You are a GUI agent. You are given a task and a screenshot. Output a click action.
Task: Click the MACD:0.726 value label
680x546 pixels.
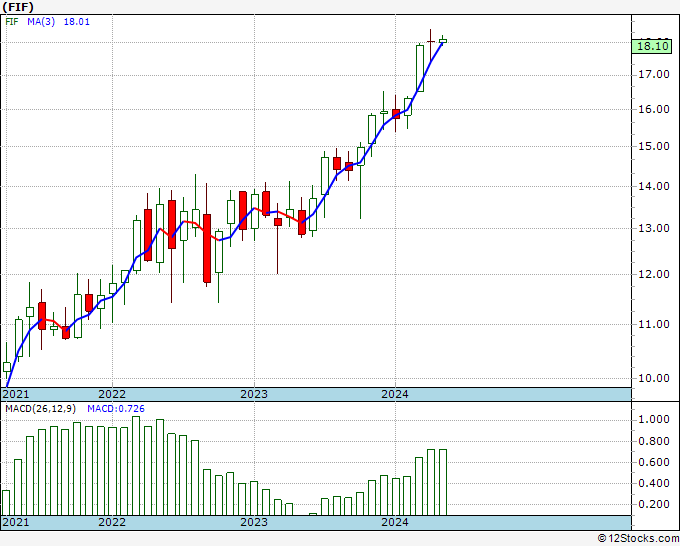point(116,409)
